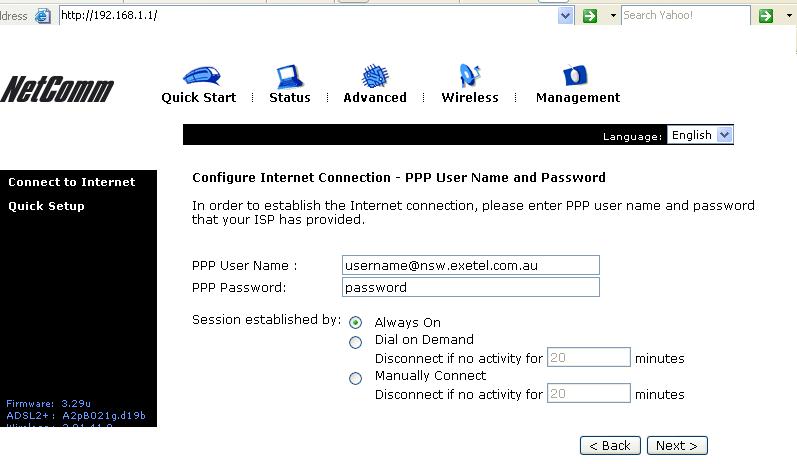Viewport: 797px width, 464px height.
Task: Click the Back button
Action: tap(609, 445)
